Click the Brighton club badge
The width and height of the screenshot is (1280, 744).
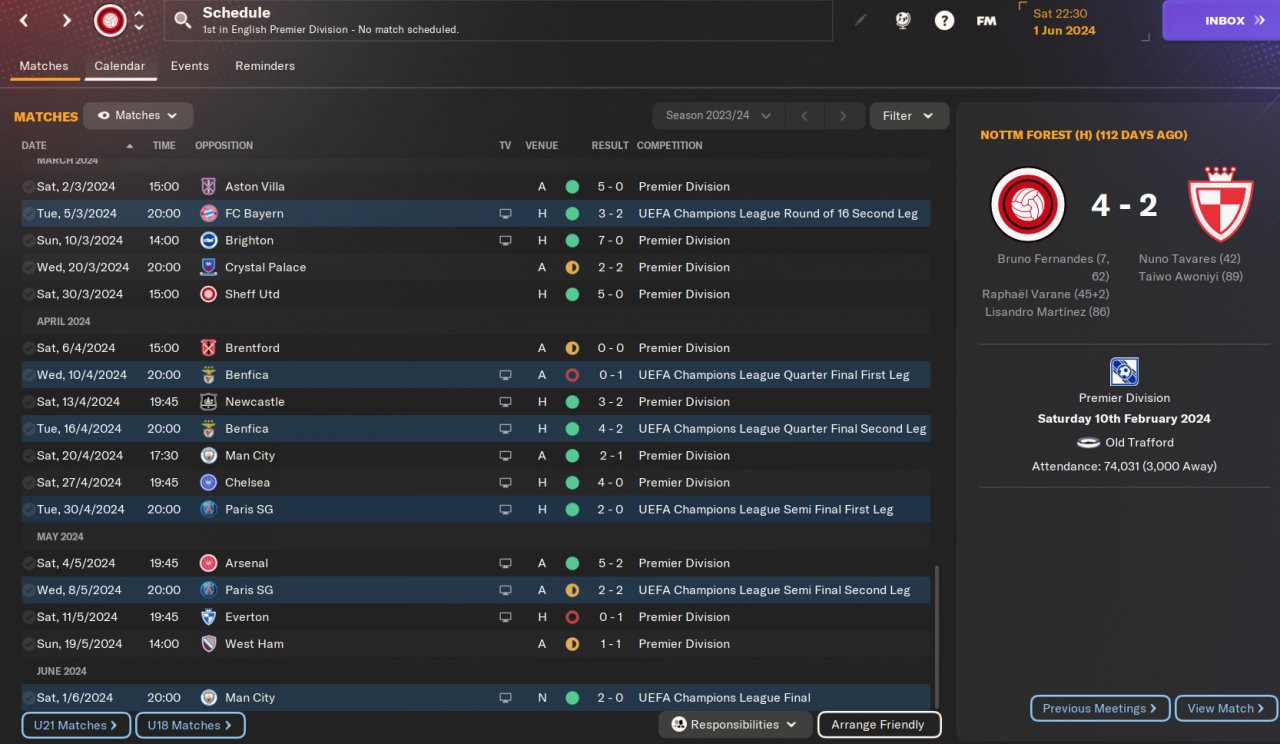point(208,241)
